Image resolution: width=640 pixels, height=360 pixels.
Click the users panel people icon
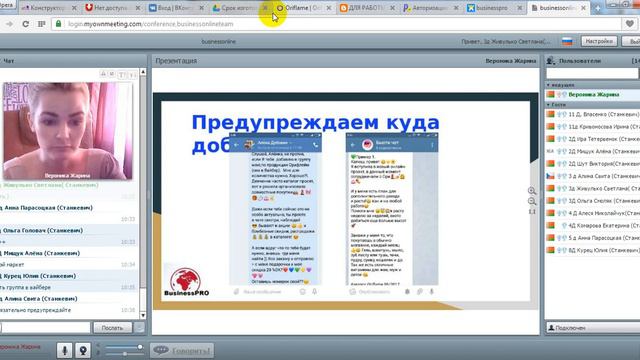coord(551,60)
